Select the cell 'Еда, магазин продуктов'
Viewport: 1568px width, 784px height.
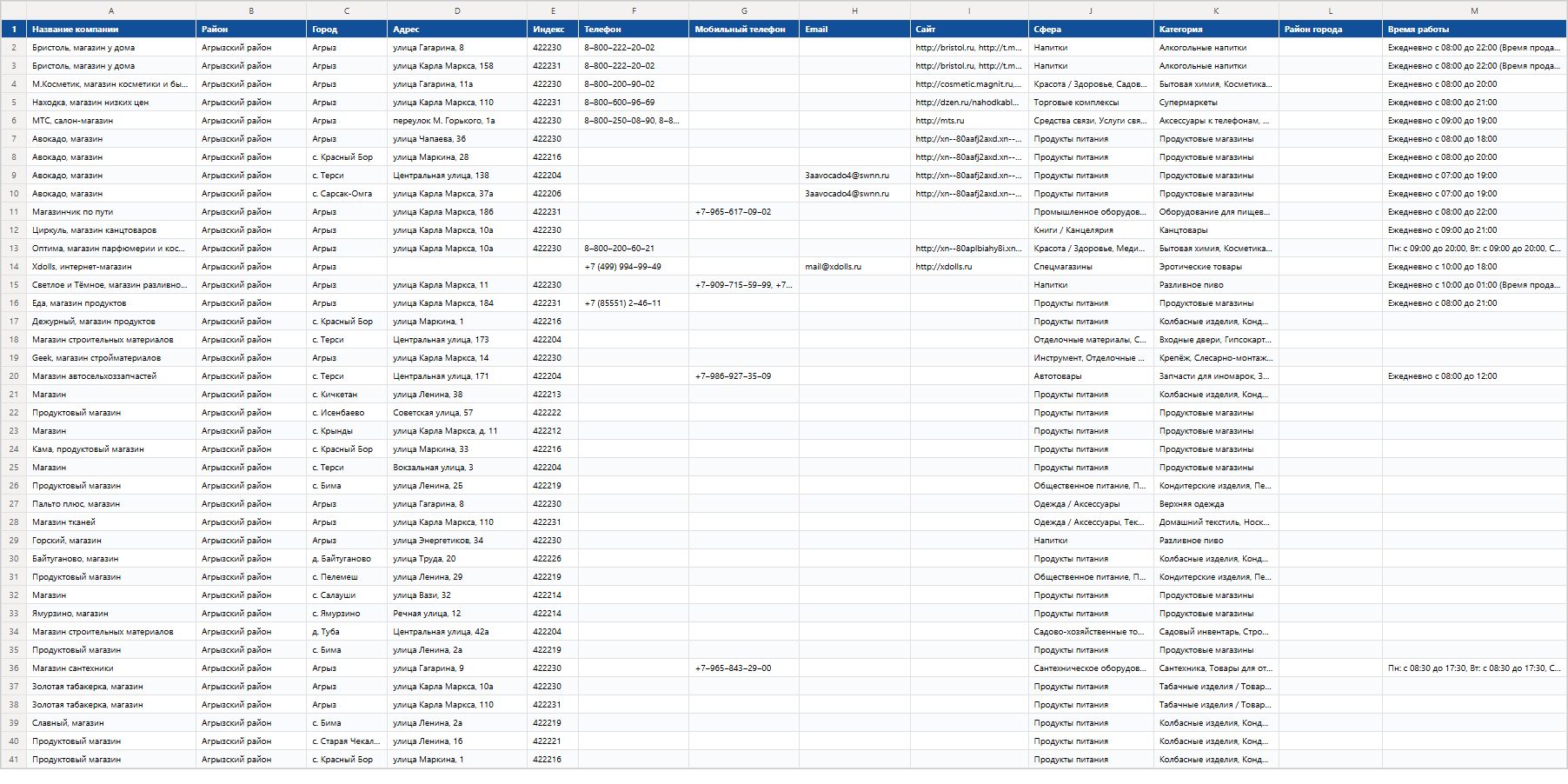coord(111,303)
